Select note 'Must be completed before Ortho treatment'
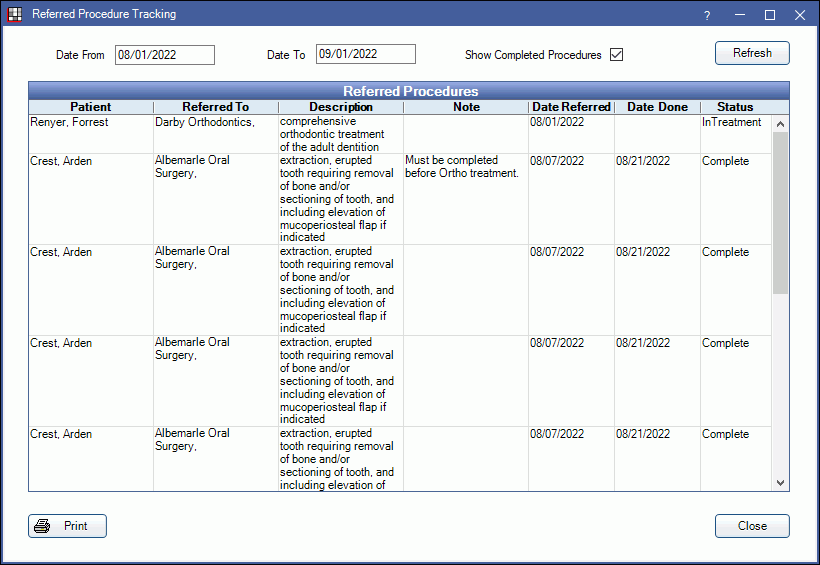This screenshot has width=820, height=565. coord(461,166)
